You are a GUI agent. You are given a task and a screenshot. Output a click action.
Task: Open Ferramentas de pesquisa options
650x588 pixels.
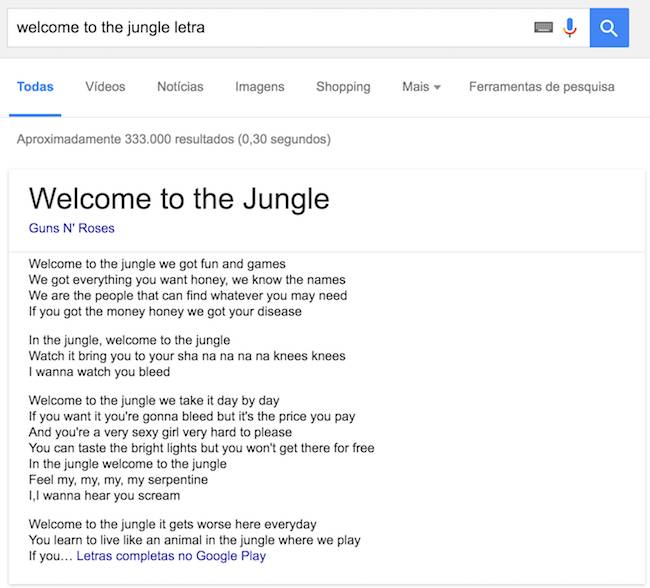(541, 87)
